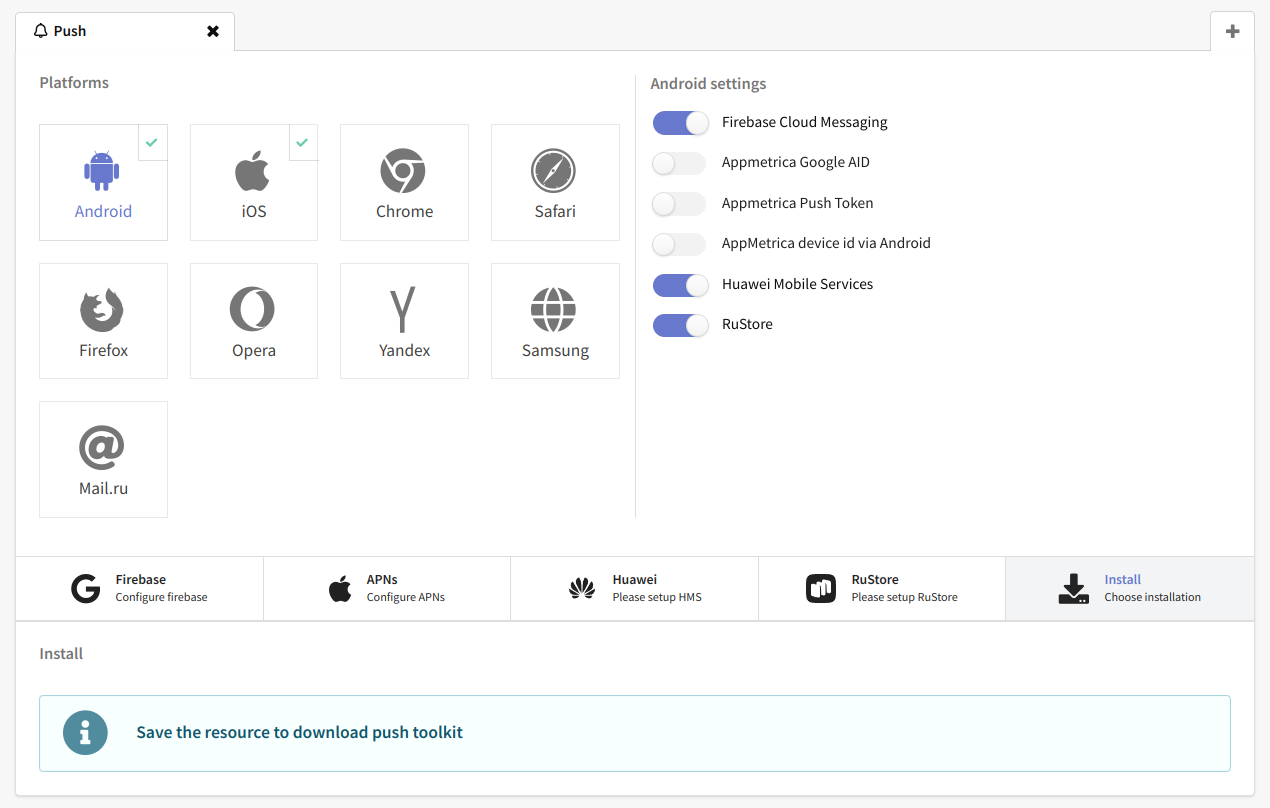Pick the Firefox browser icon
This screenshot has width=1270, height=808.
pos(102,309)
